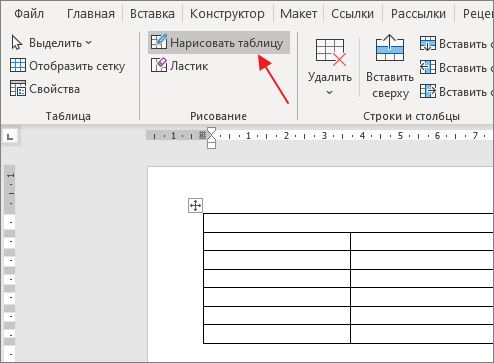Open the Рассылки ribbon tab
494x363 pixels.
[418, 14]
